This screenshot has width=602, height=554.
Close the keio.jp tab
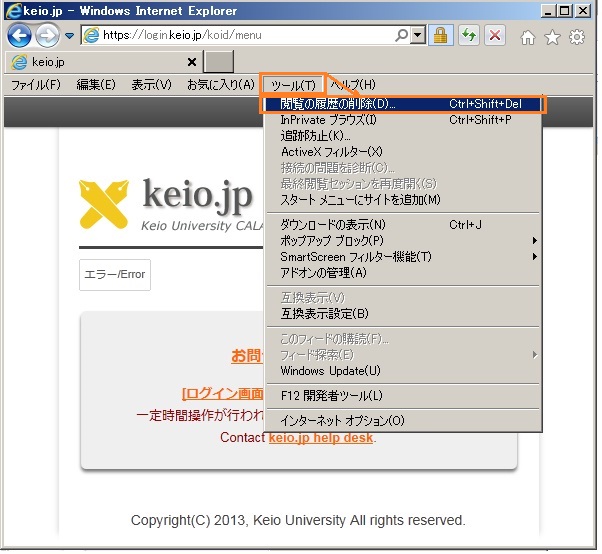(x=192, y=62)
